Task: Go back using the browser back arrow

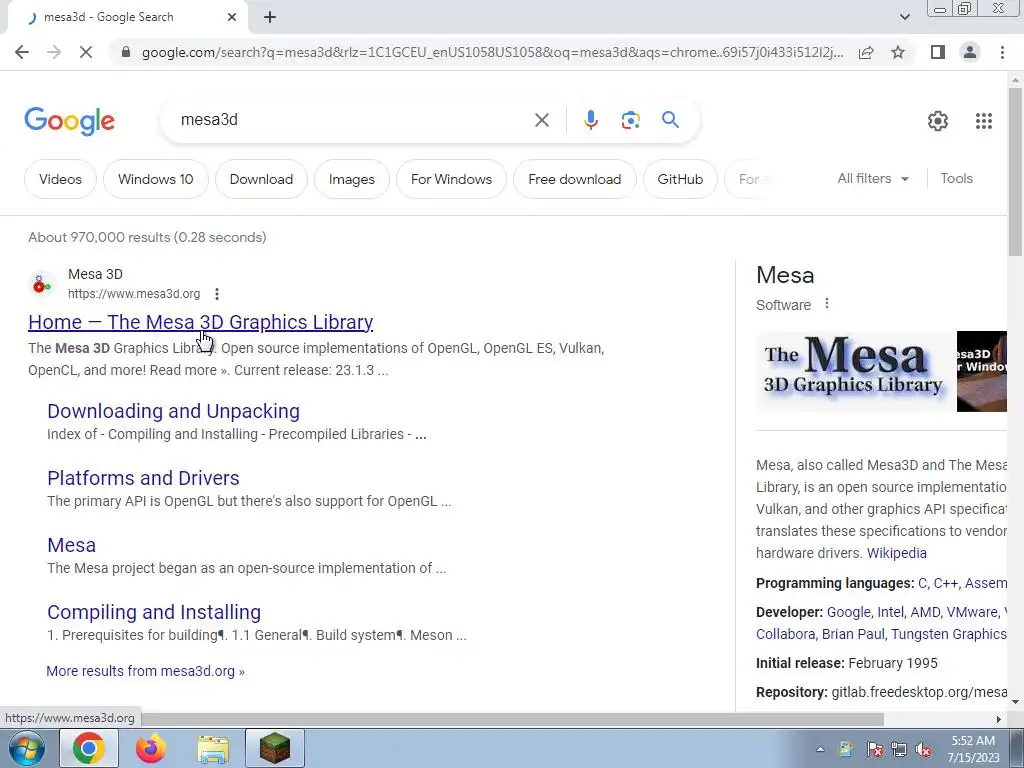Action: (x=22, y=52)
